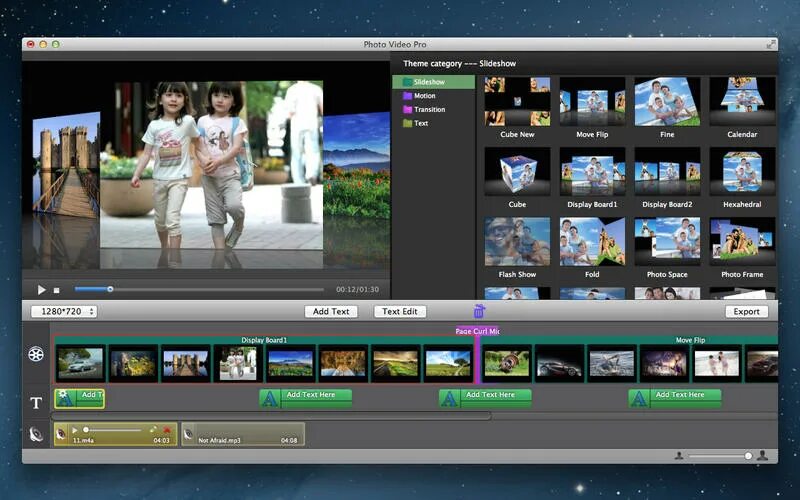
Task: Click the green edit icon on 11.m4a
Action: coord(153,430)
